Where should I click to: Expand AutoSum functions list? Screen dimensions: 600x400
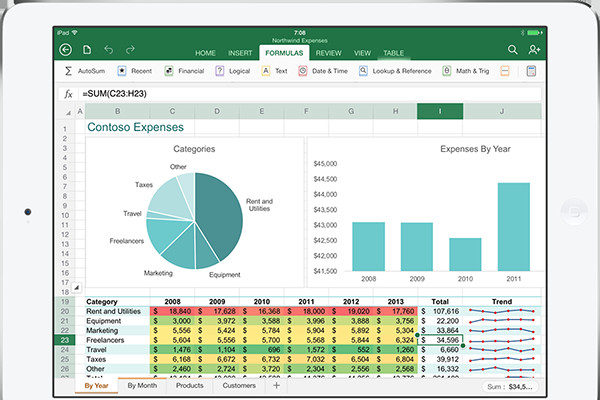click(x=85, y=72)
